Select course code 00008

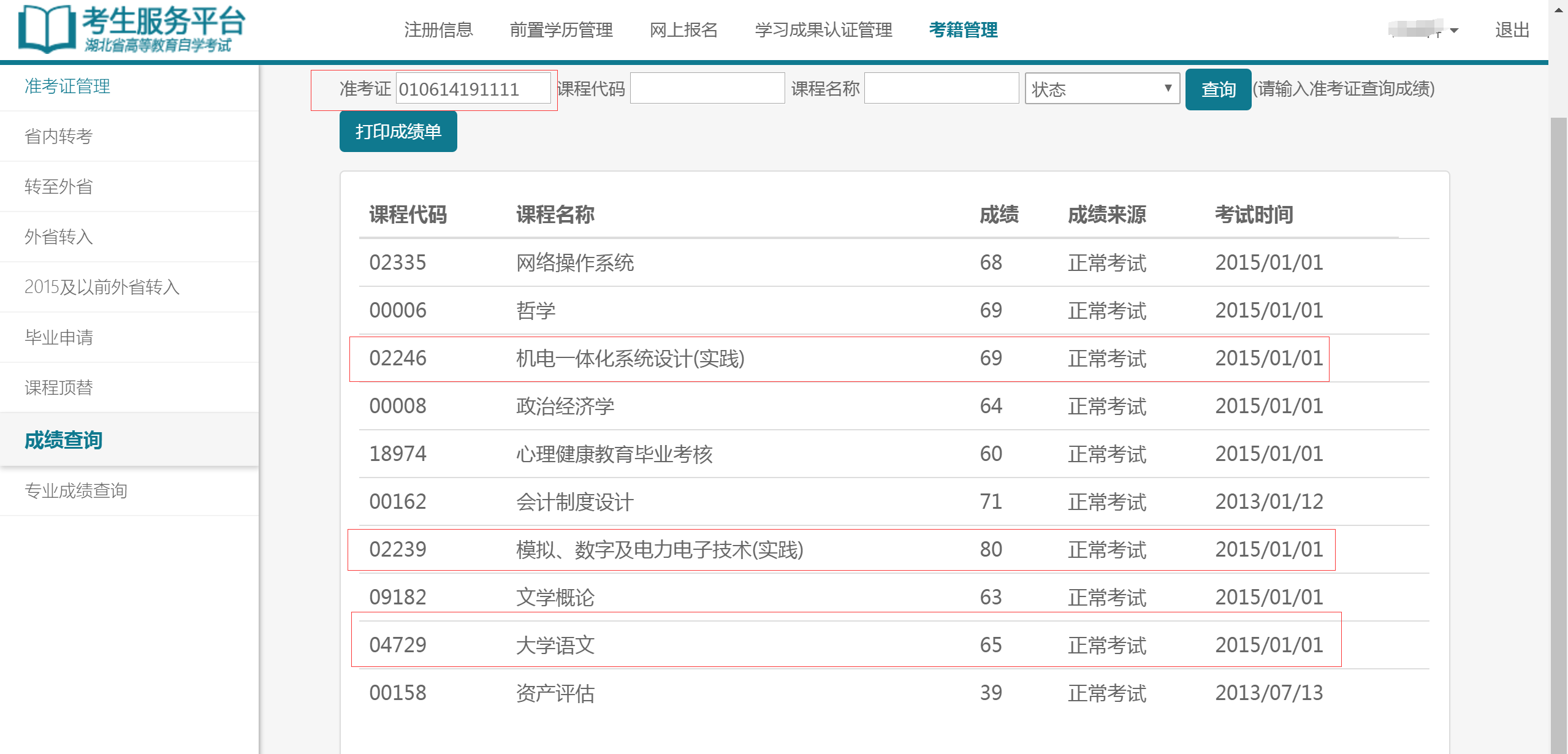click(x=397, y=406)
